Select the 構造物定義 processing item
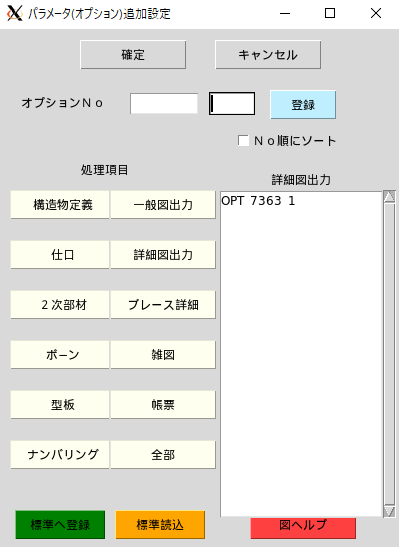Image resolution: width=399 pixels, height=547 pixels. [60, 205]
